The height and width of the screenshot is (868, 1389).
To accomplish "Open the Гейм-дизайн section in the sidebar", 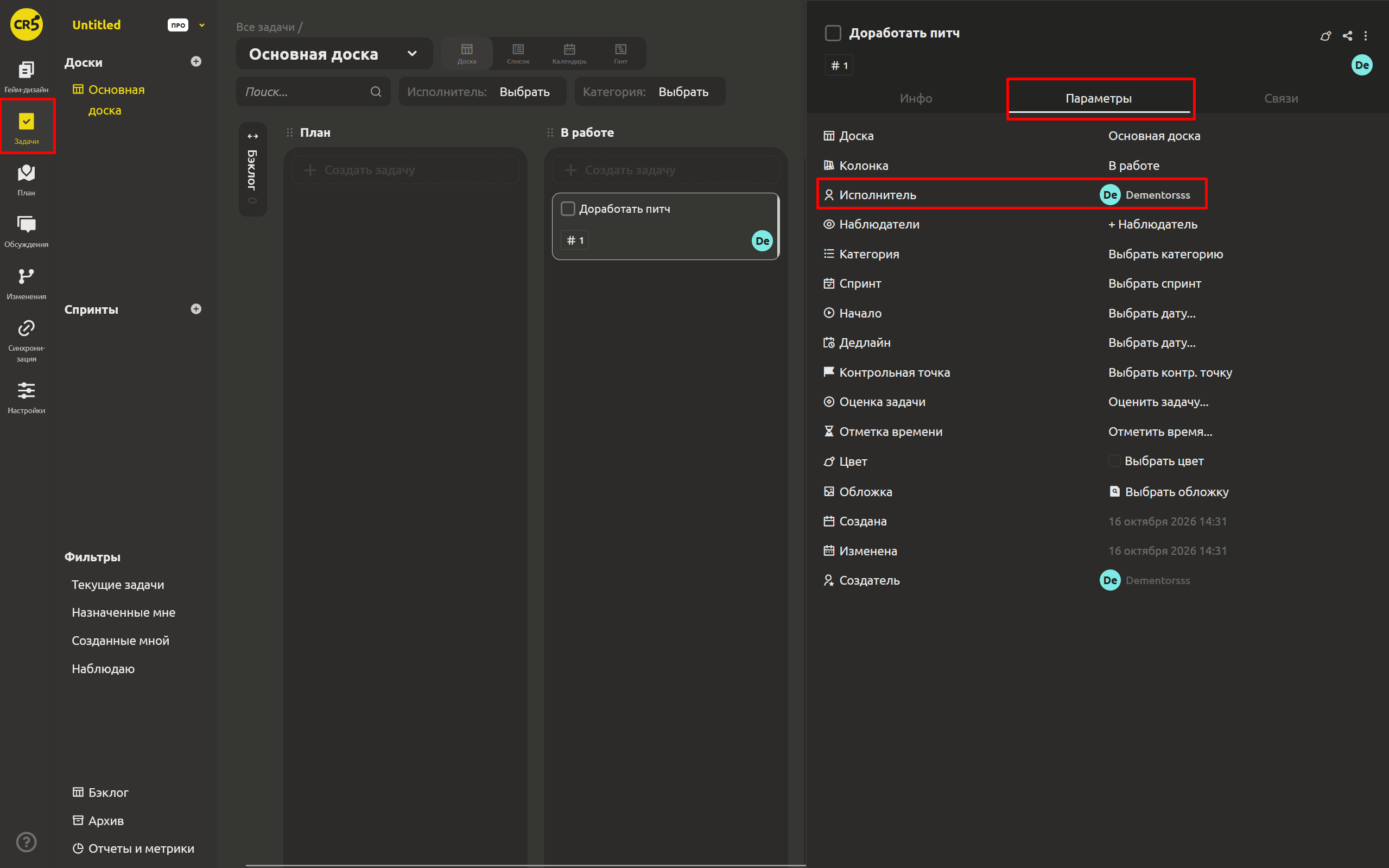I will coord(27,77).
